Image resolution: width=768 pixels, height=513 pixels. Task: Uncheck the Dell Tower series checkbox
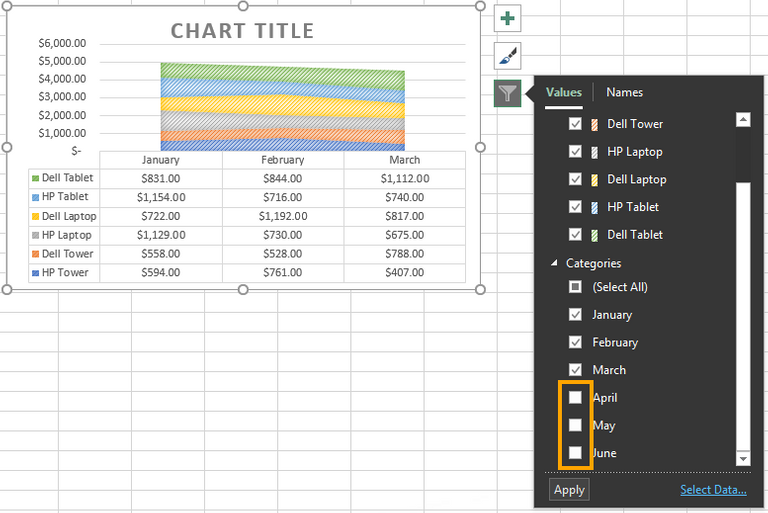[x=575, y=123]
